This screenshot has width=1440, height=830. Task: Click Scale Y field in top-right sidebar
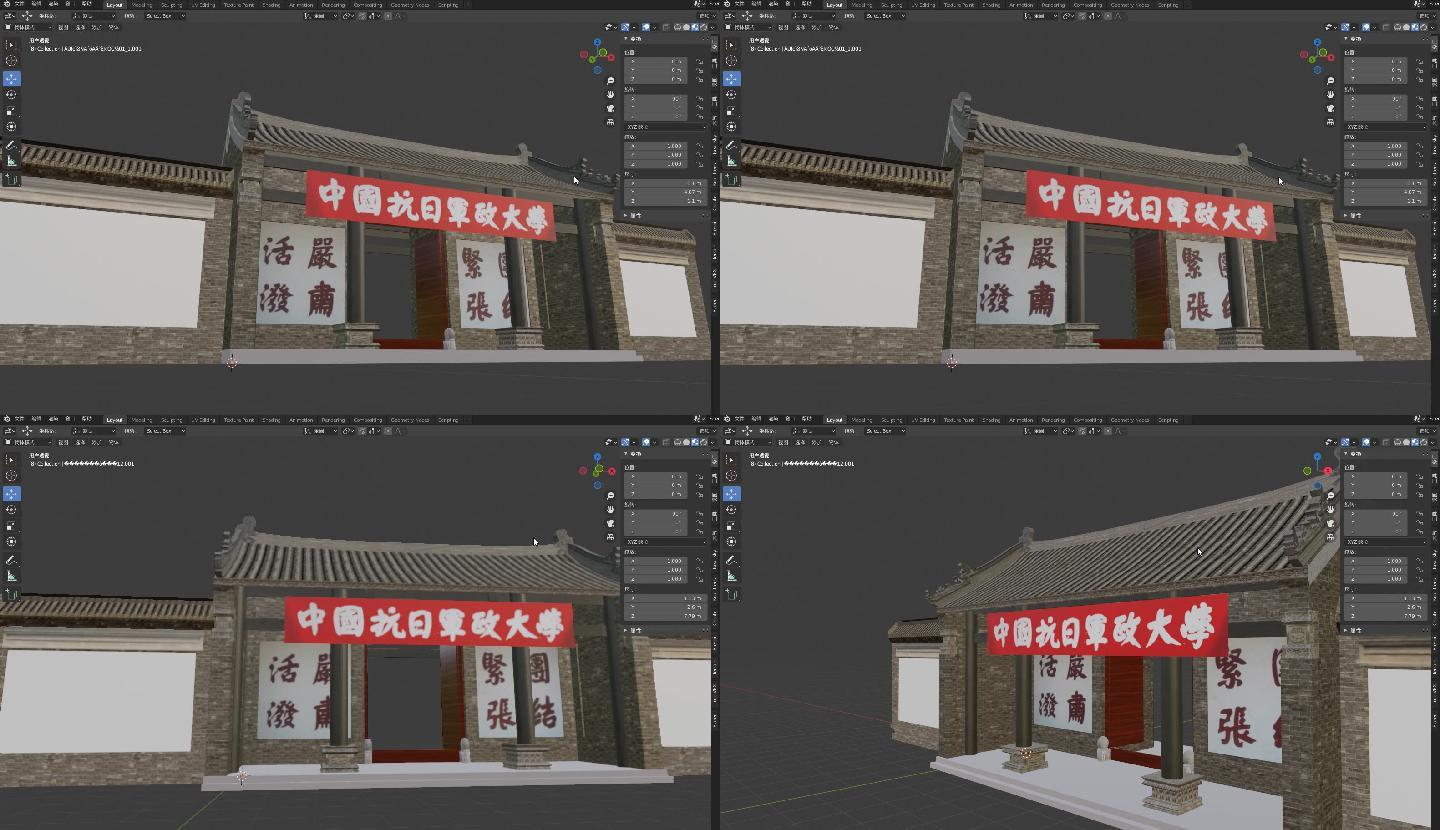(1376, 155)
